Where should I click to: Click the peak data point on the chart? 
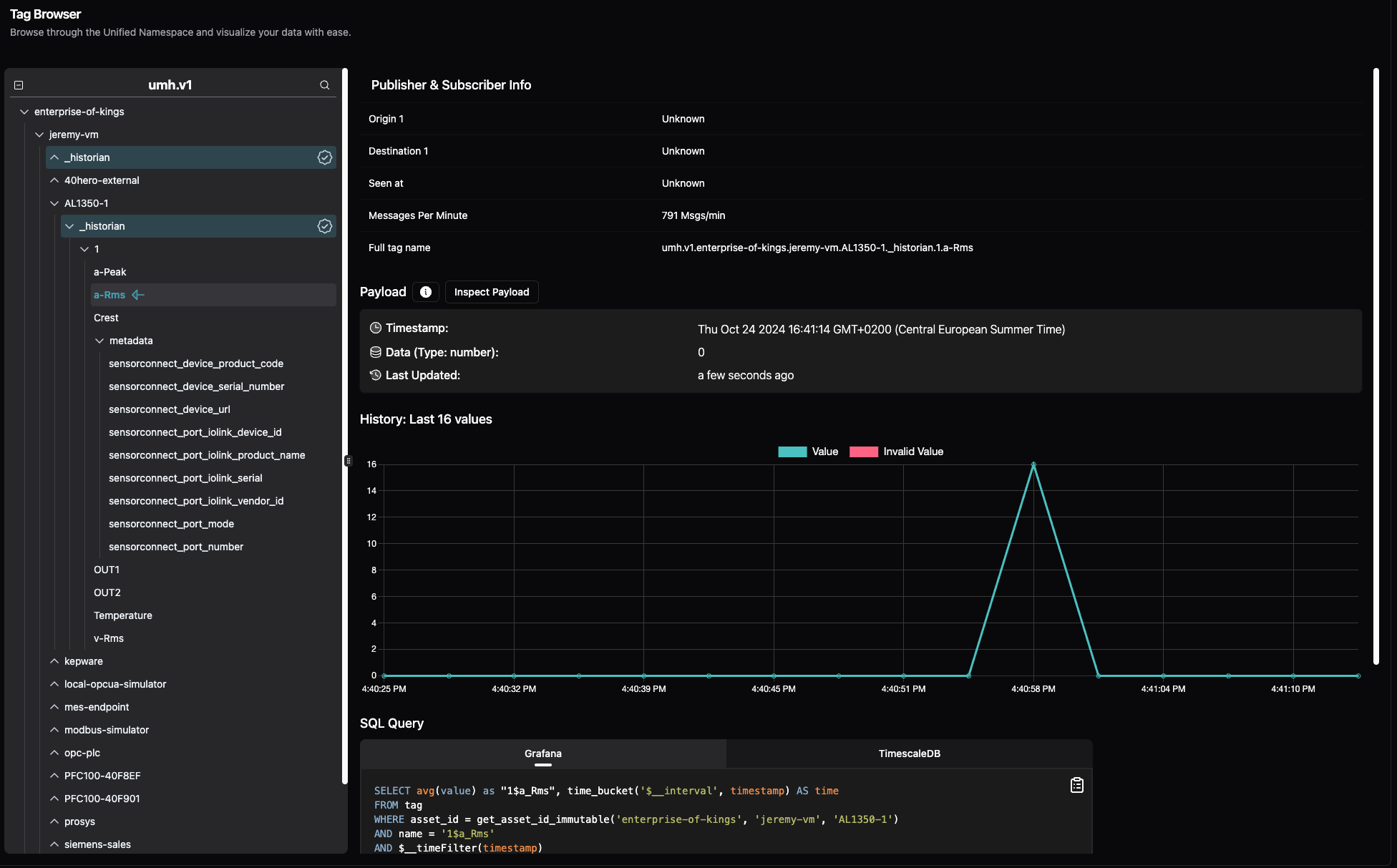tap(1033, 464)
